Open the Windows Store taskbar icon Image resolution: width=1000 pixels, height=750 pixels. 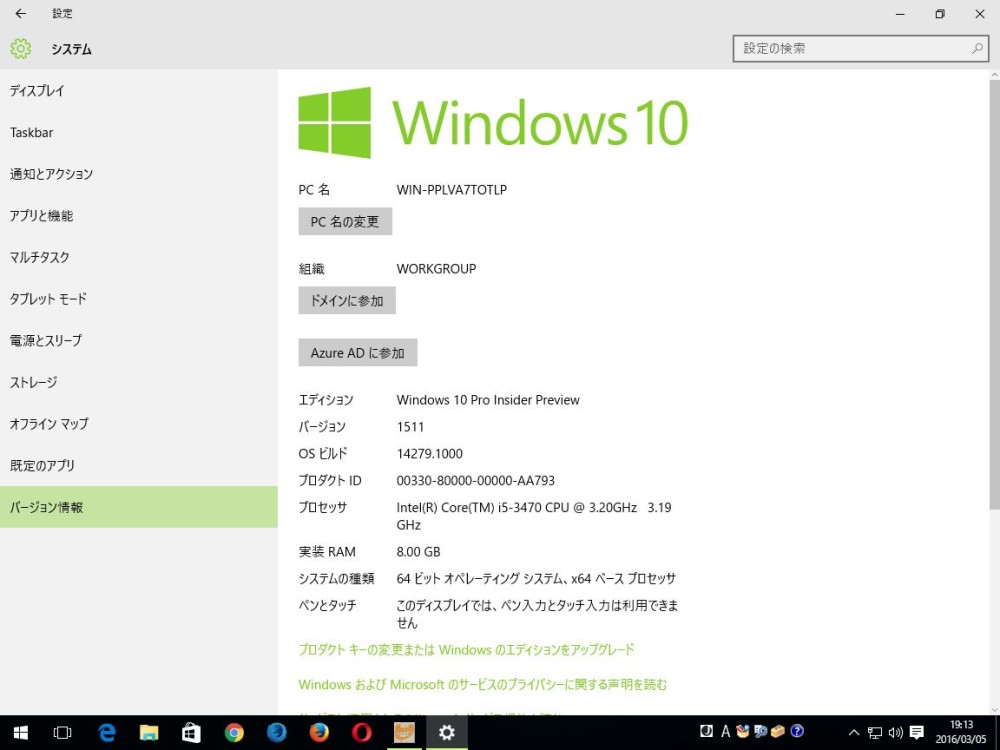191,733
